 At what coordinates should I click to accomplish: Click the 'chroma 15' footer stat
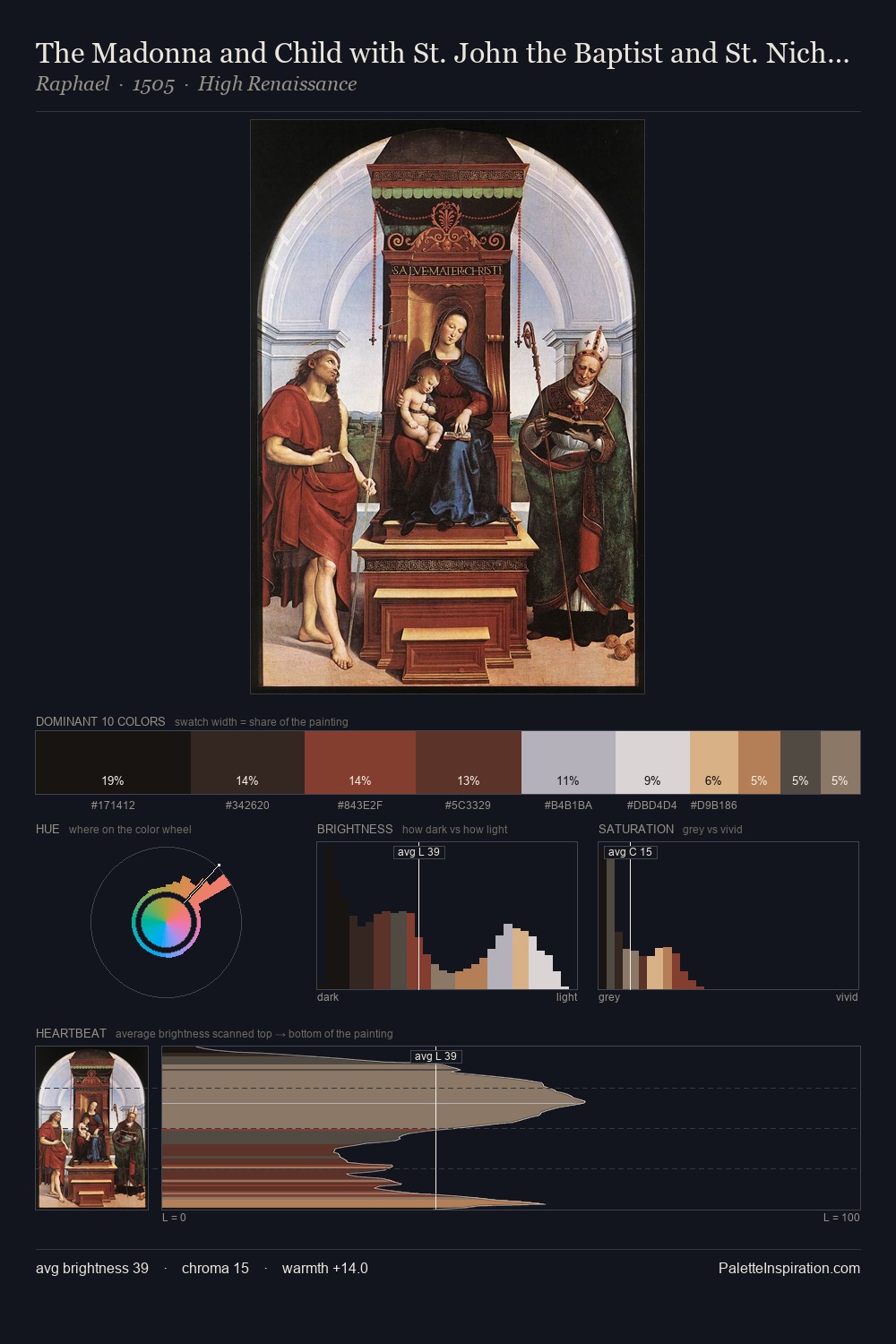click(215, 1268)
